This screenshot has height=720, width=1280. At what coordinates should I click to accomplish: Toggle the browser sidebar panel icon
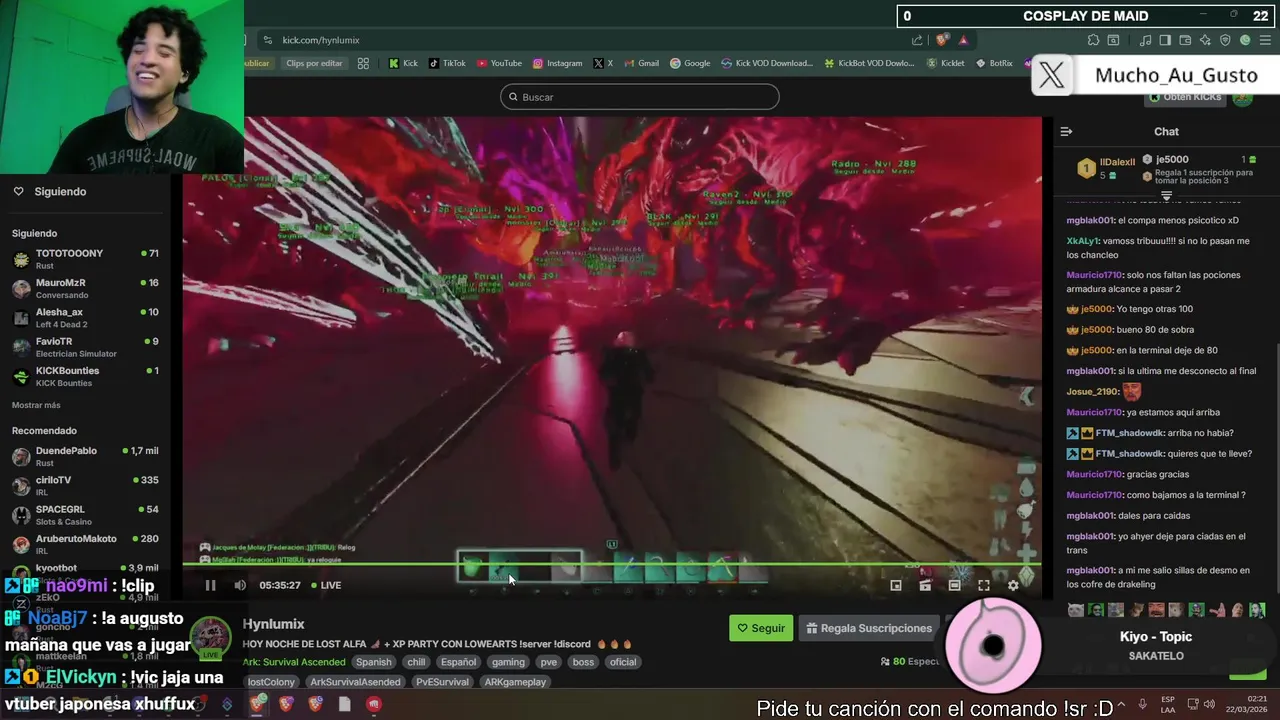coord(1165,40)
